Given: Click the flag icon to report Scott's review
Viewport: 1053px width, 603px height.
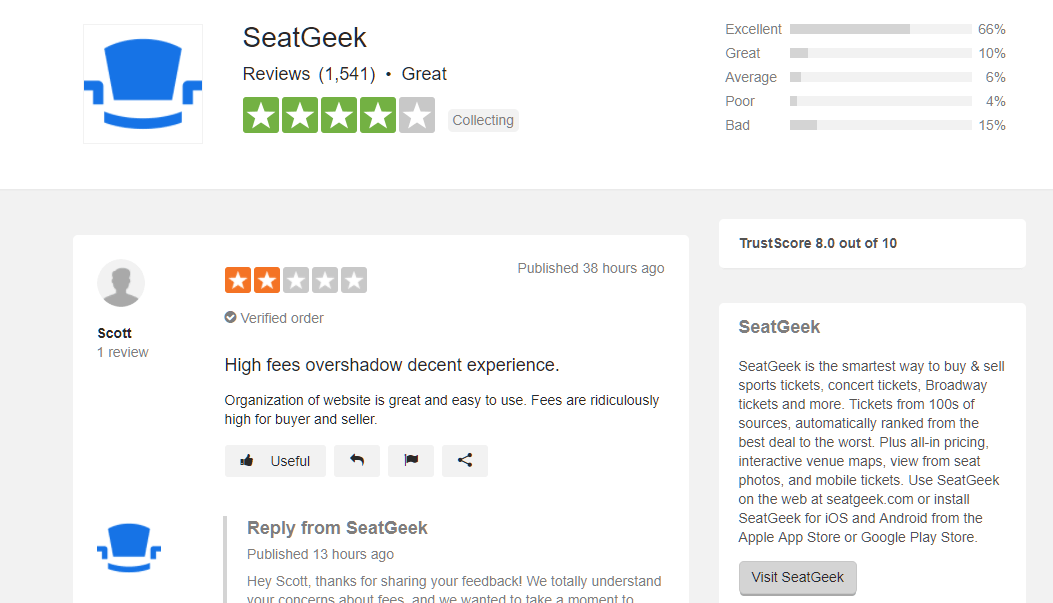Looking at the screenshot, I should click(x=411, y=460).
